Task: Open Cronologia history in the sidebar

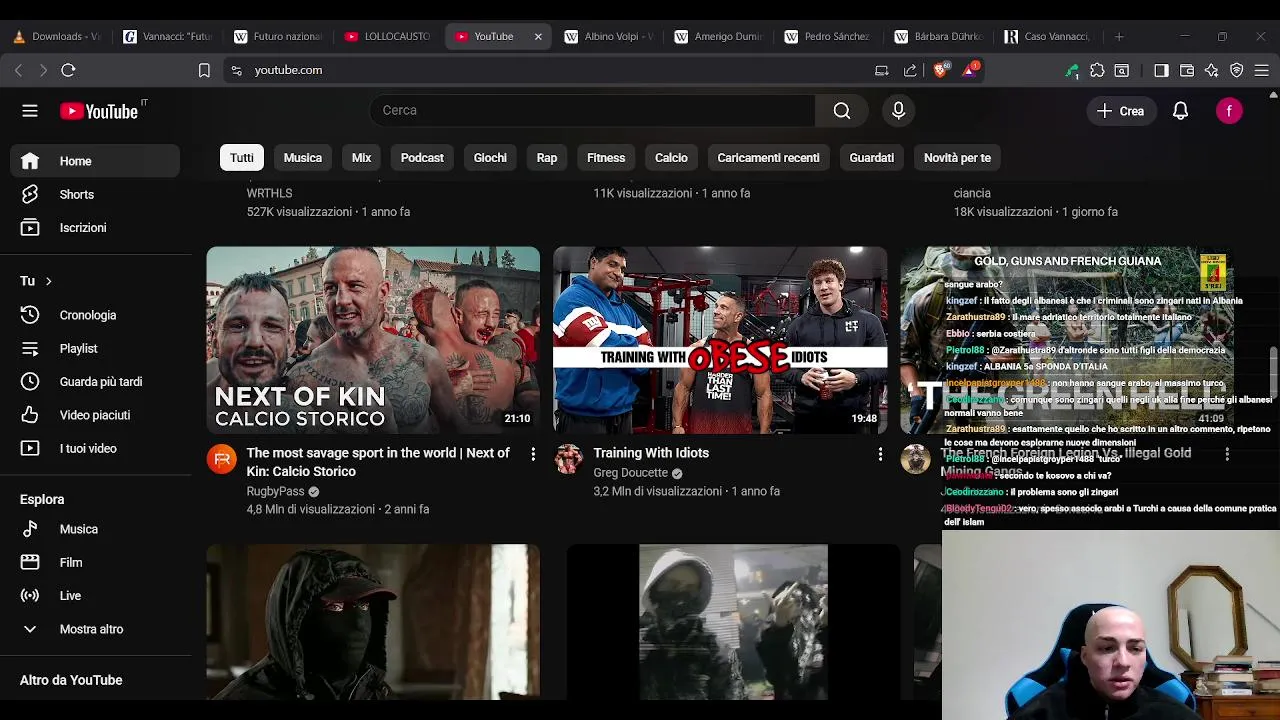Action: pos(95,315)
